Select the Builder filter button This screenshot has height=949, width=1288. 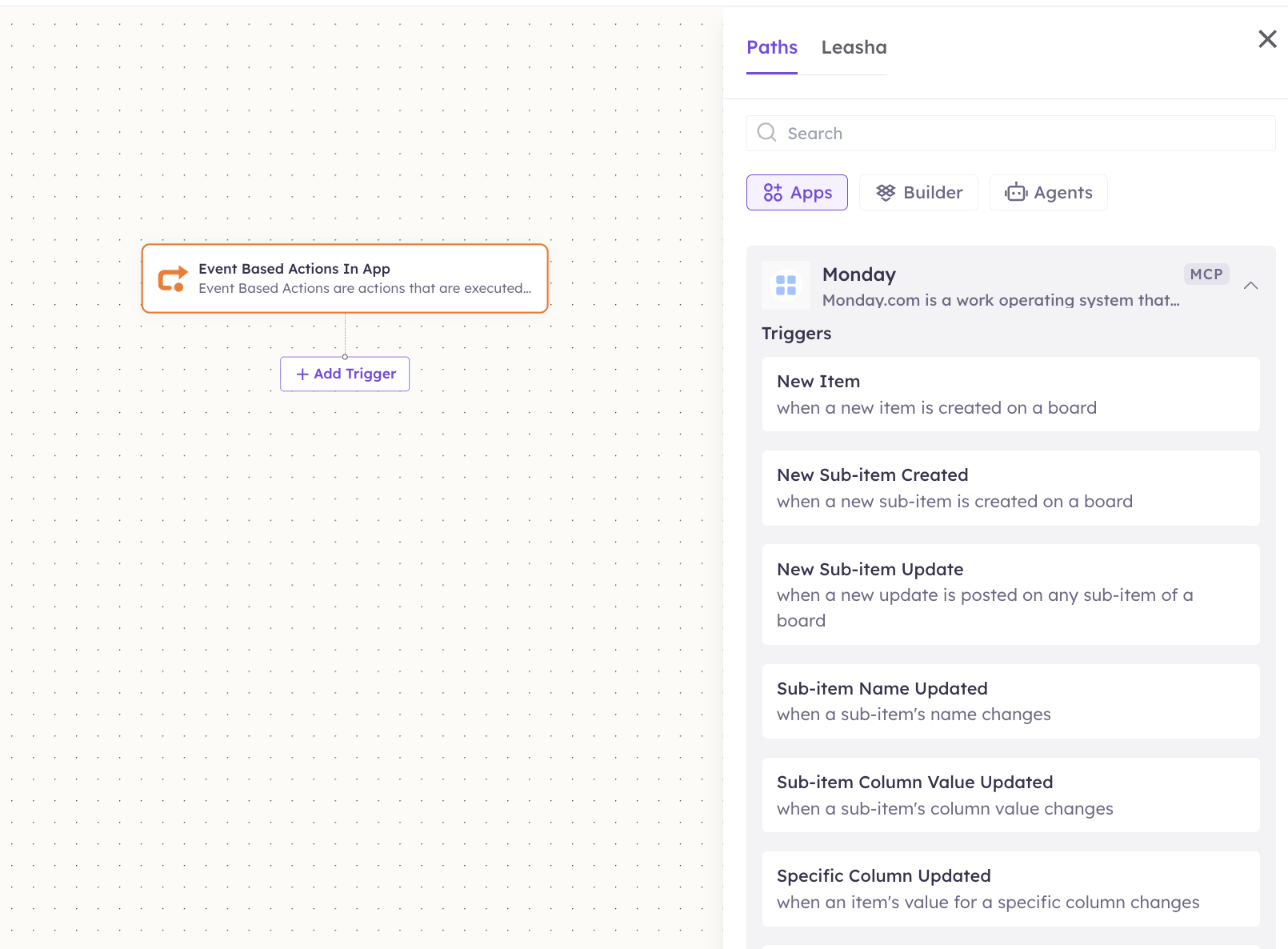918,192
